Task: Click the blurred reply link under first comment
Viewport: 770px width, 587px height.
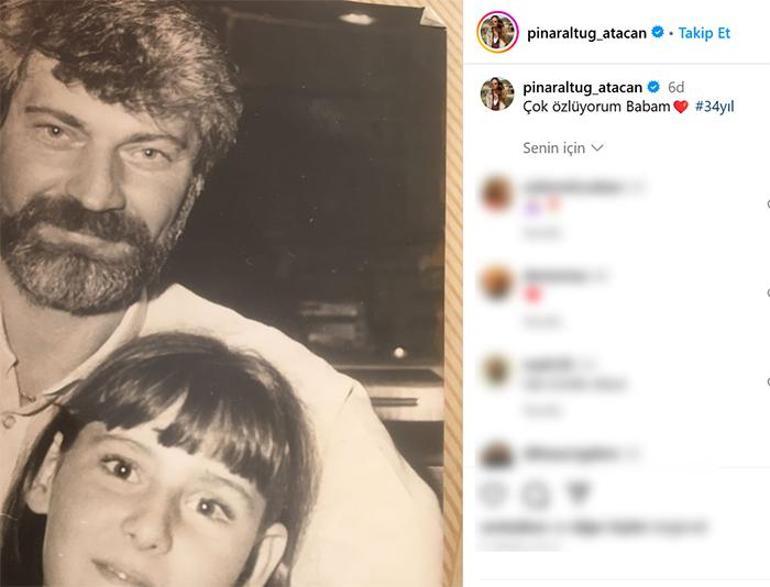Action: (x=542, y=233)
